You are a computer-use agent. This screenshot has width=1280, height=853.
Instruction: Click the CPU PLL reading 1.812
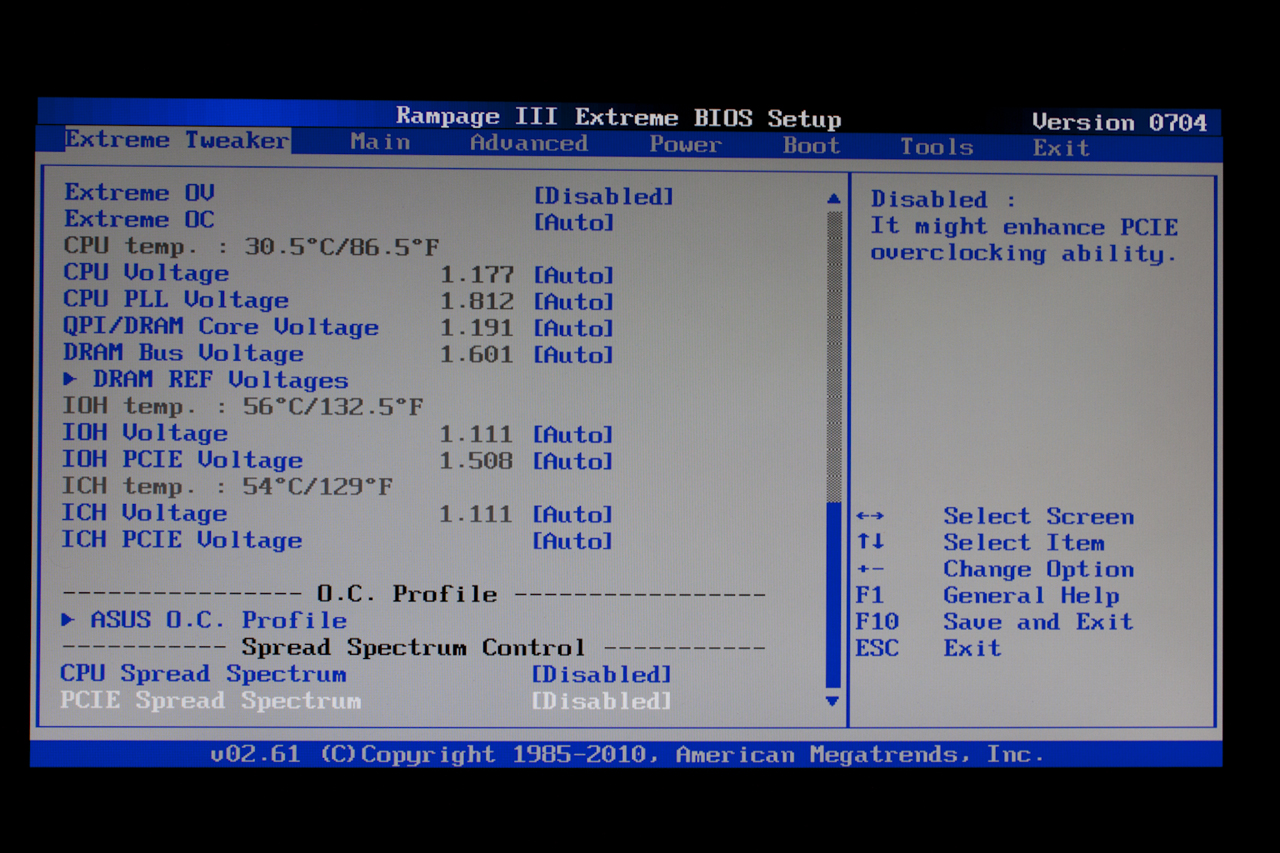click(477, 301)
